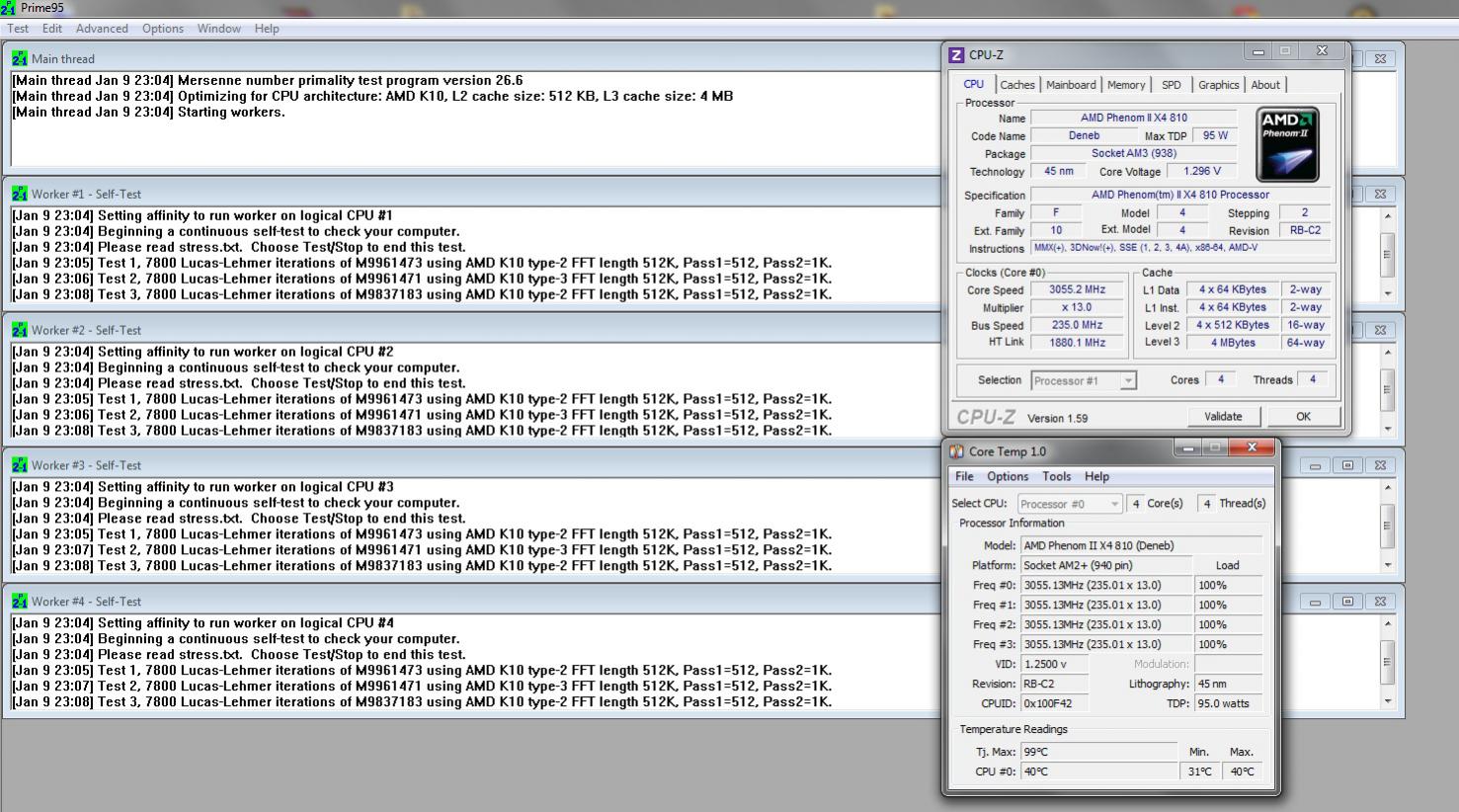Open the Core Temp Tools menu

[x=1057, y=476]
